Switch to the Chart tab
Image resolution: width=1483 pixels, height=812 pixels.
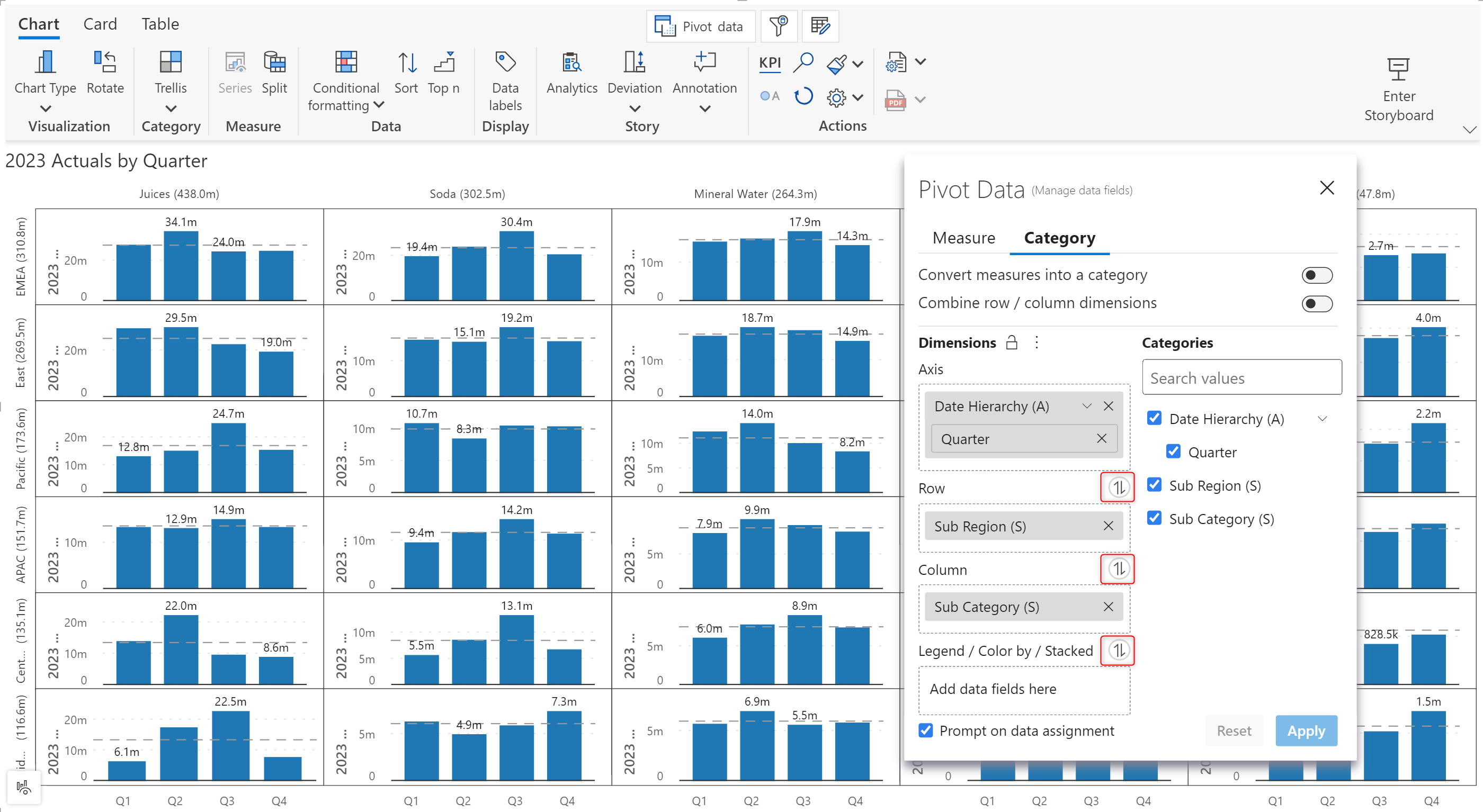tap(39, 24)
